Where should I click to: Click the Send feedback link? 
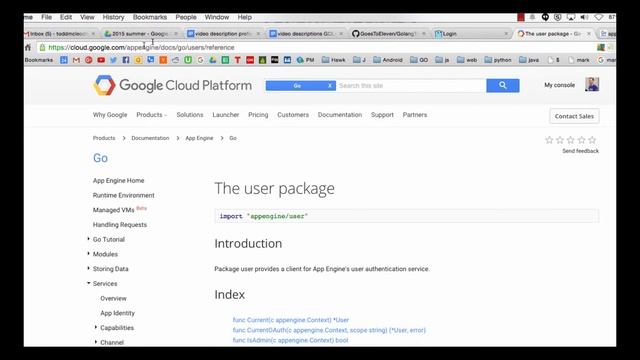[580, 151]
